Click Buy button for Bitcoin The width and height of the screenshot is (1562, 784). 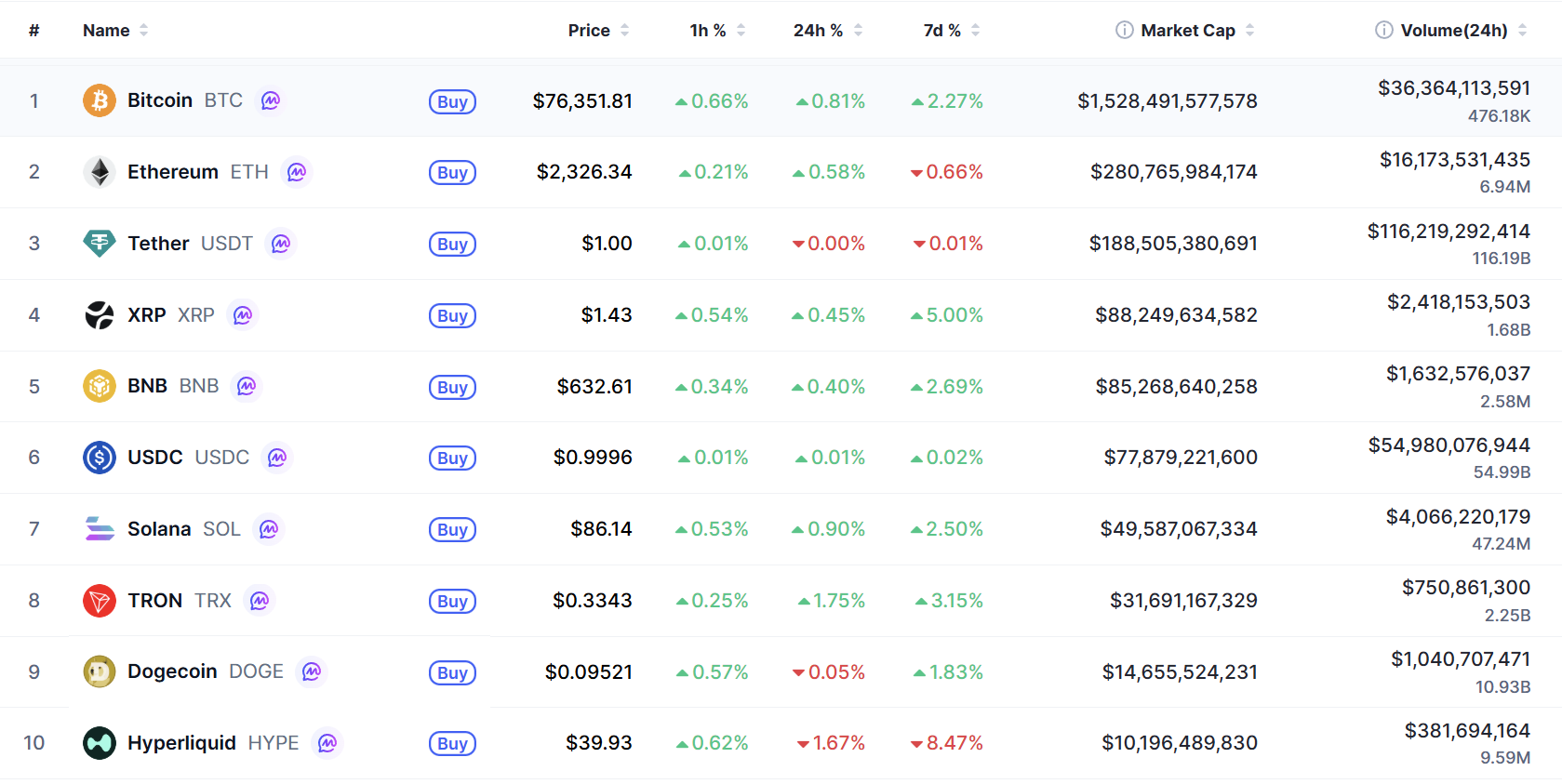452,101
